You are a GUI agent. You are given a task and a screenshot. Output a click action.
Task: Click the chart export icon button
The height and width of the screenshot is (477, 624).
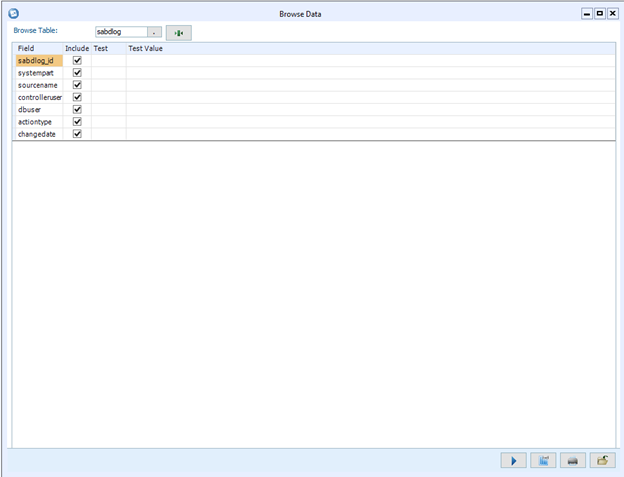[x=543, y=460]
